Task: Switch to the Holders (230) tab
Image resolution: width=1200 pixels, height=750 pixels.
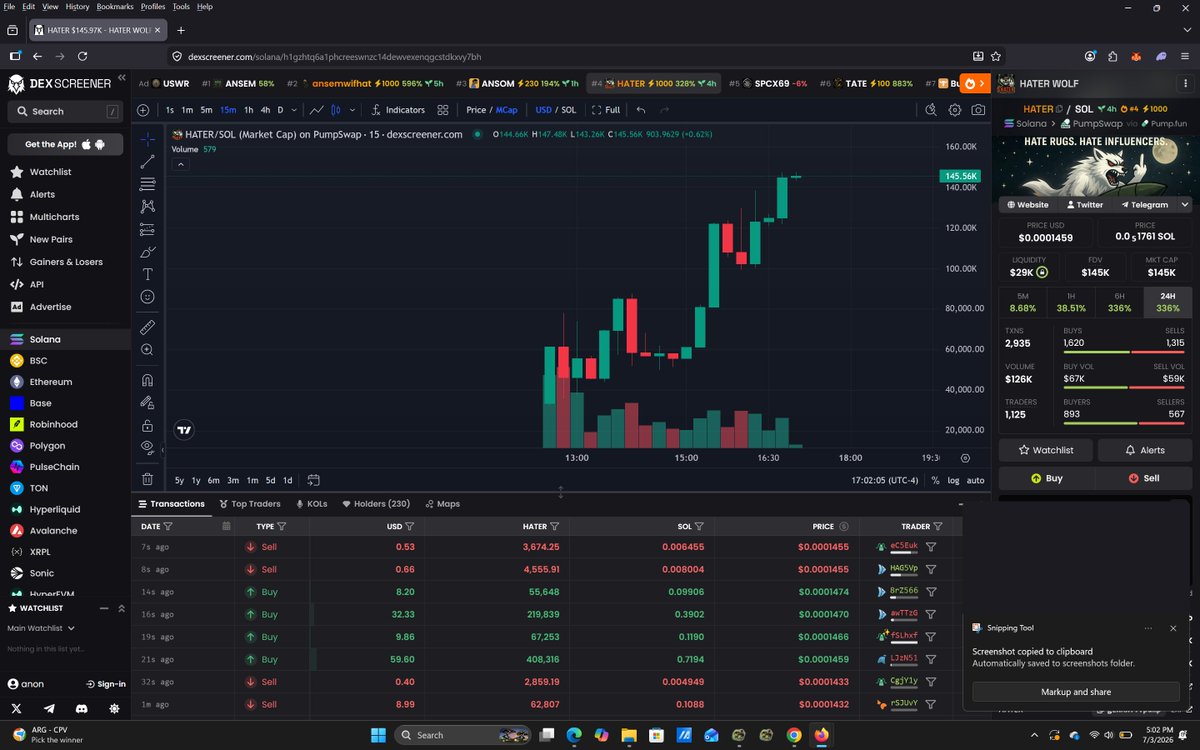Action: click(376, 504)
